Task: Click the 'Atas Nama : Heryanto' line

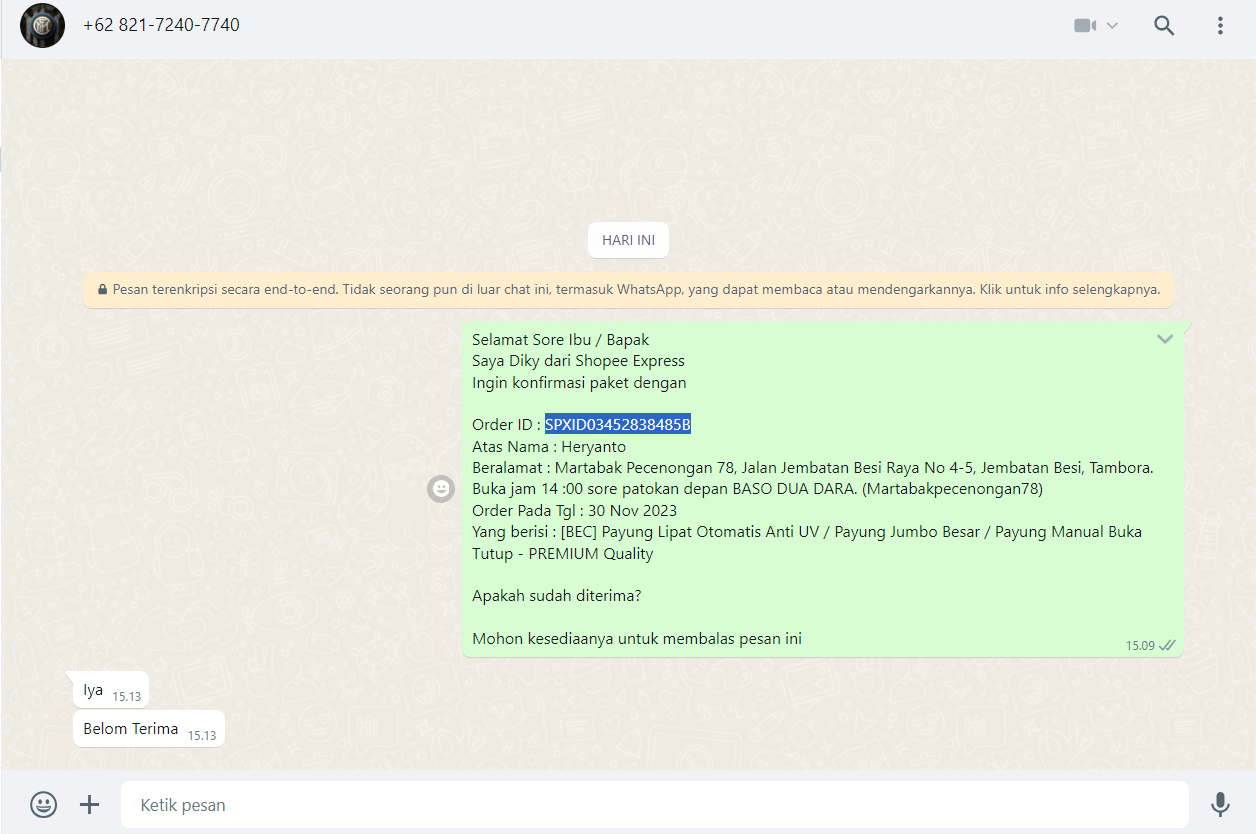Action: click(549, 447)
